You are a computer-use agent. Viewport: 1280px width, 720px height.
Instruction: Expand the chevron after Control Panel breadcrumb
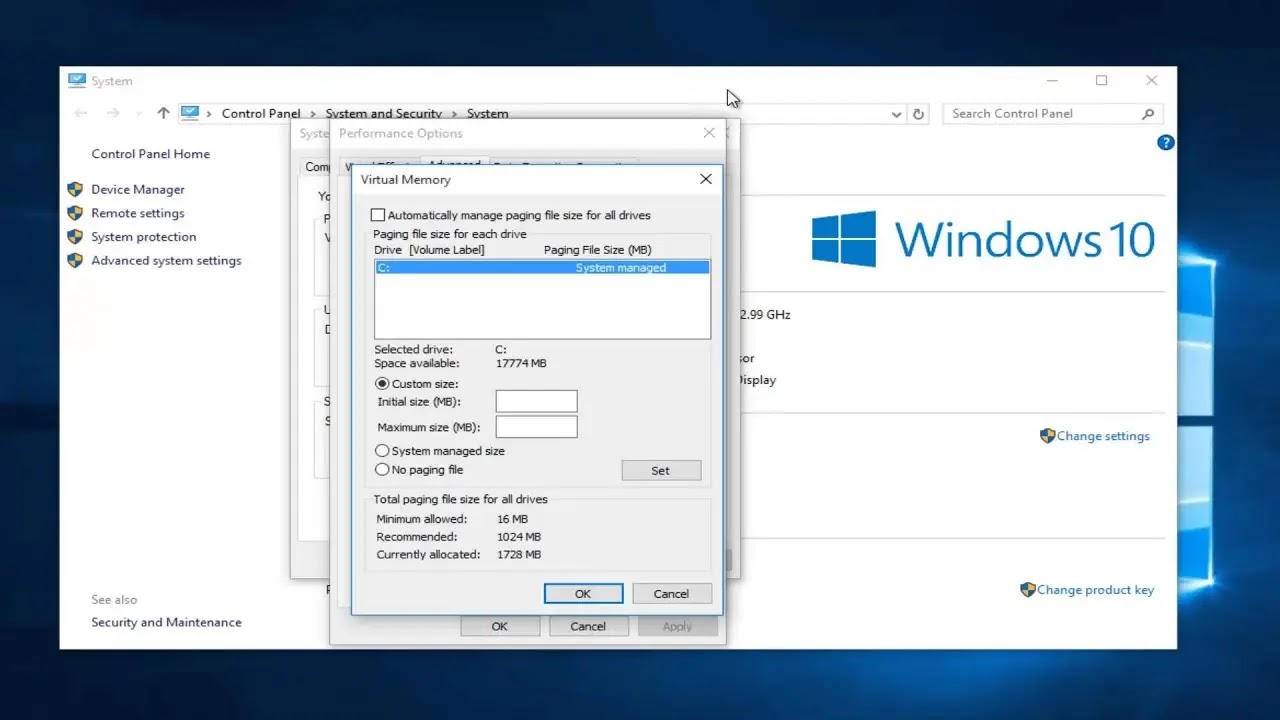(x=313, y=114)
